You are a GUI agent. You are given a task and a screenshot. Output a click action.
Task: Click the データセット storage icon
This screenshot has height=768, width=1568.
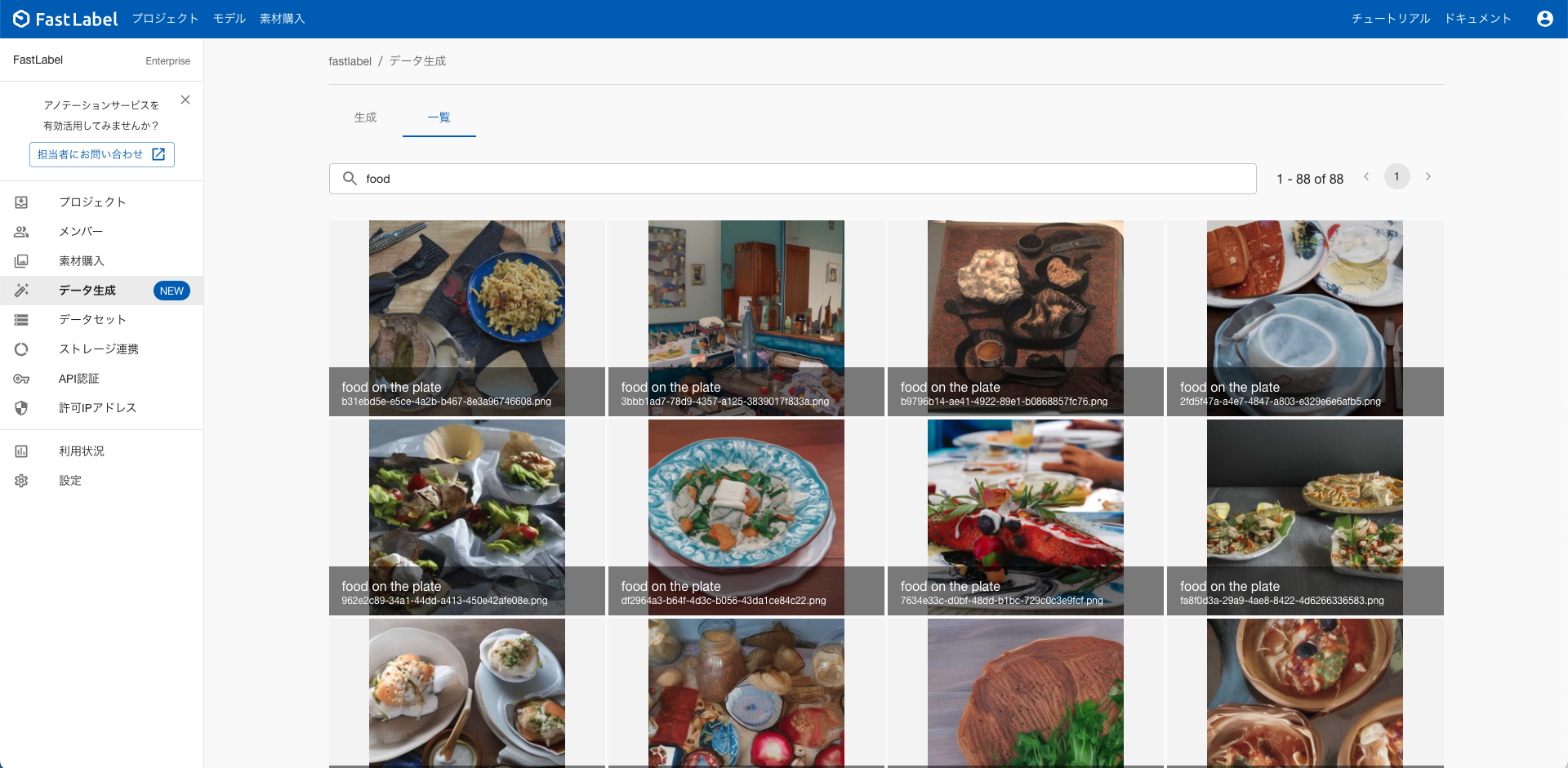(x=21, y=320)
